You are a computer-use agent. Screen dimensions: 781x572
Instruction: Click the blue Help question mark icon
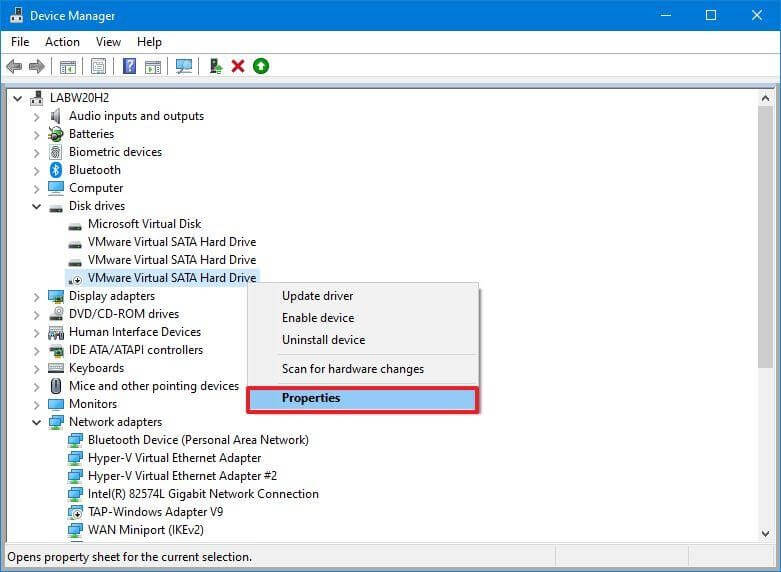click(129, 66)
